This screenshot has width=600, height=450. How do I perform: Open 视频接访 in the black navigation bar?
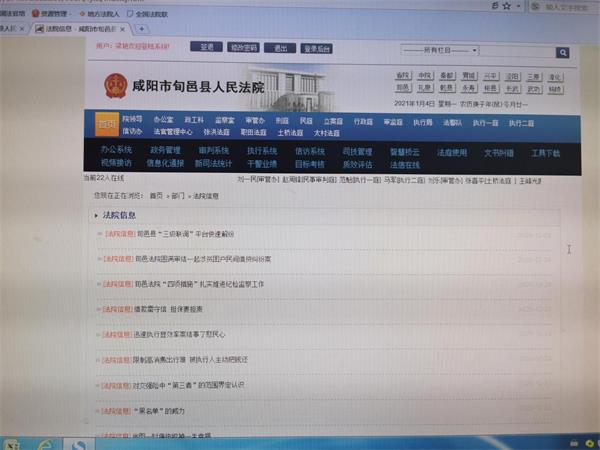pos(116,163)
